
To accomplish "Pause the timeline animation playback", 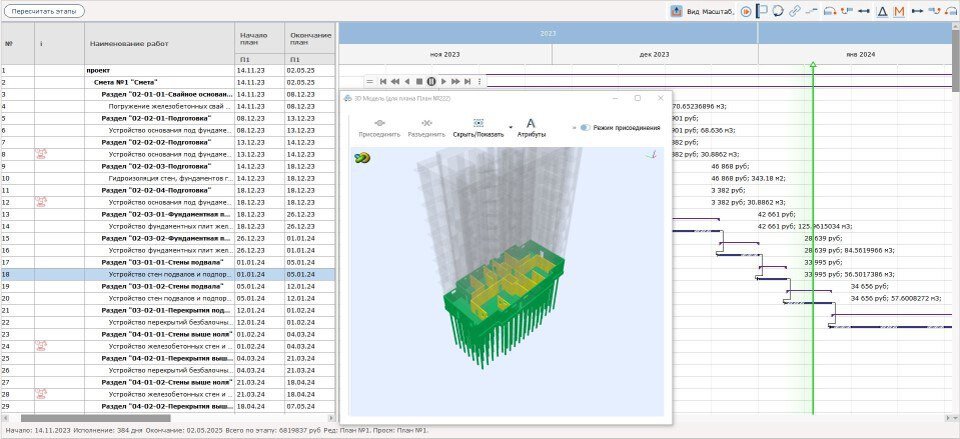I will (431, 80).
